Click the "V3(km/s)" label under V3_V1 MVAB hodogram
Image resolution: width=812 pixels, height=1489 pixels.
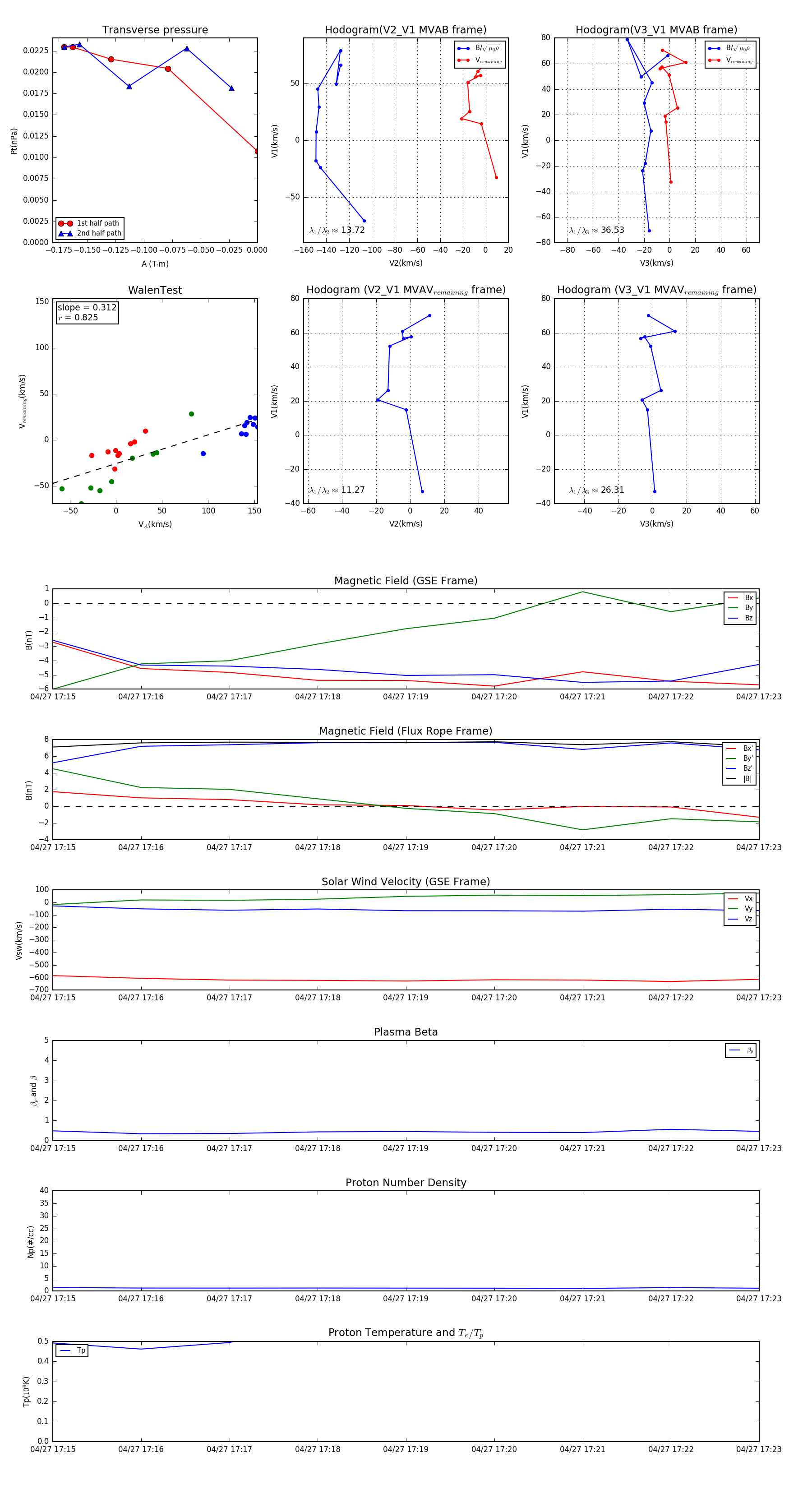(656, 263)
